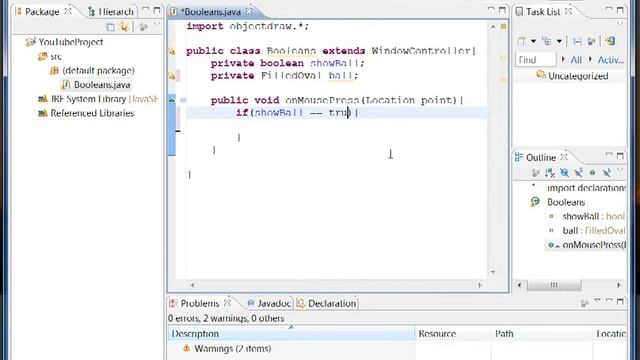The height and width of the screenshot is (360, 640).
Task: Collapse the onMousePress method fold
Action: [x=183, y=100]
